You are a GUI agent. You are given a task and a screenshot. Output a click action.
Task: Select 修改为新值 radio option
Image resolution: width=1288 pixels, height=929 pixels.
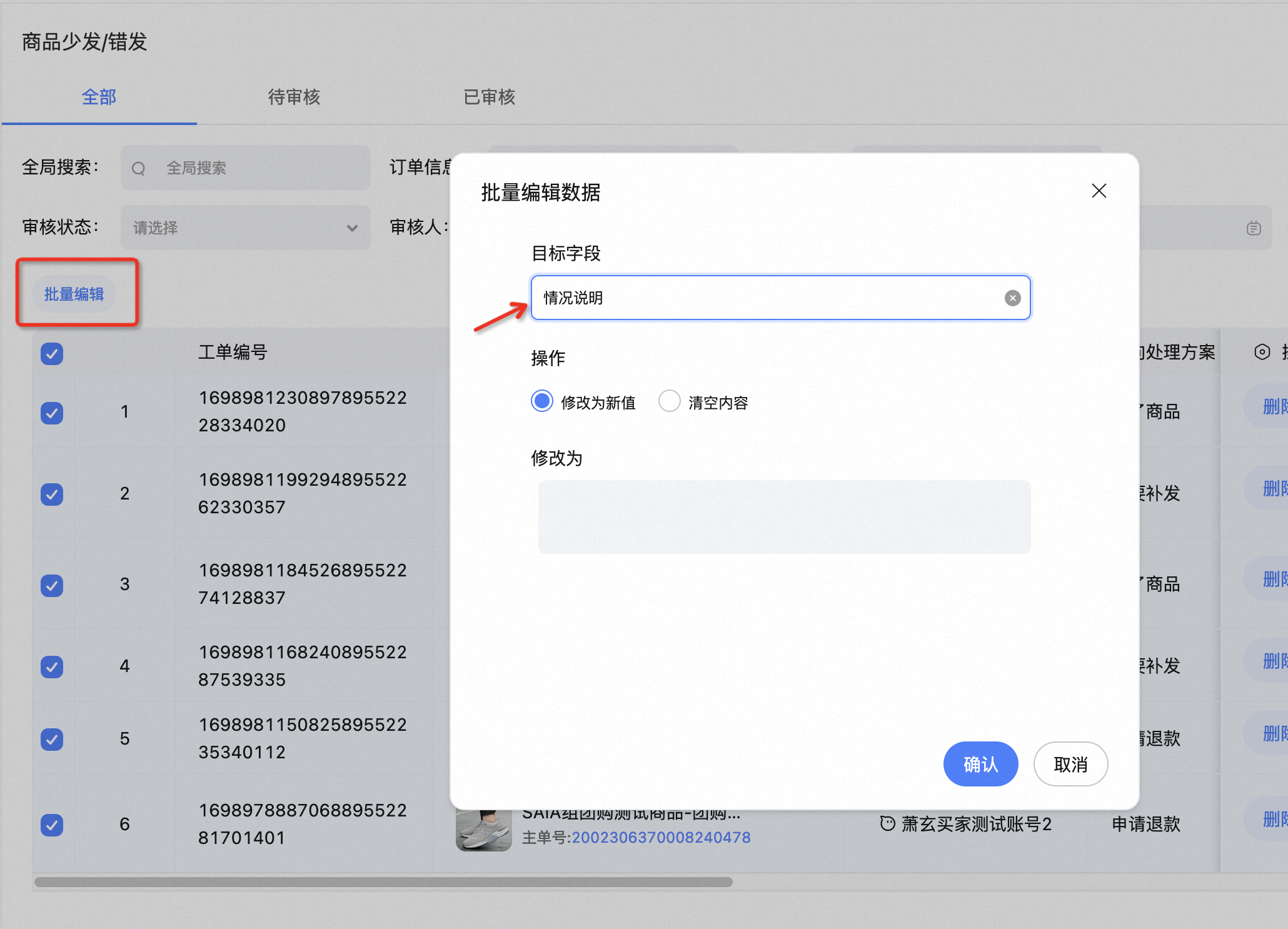542,401
